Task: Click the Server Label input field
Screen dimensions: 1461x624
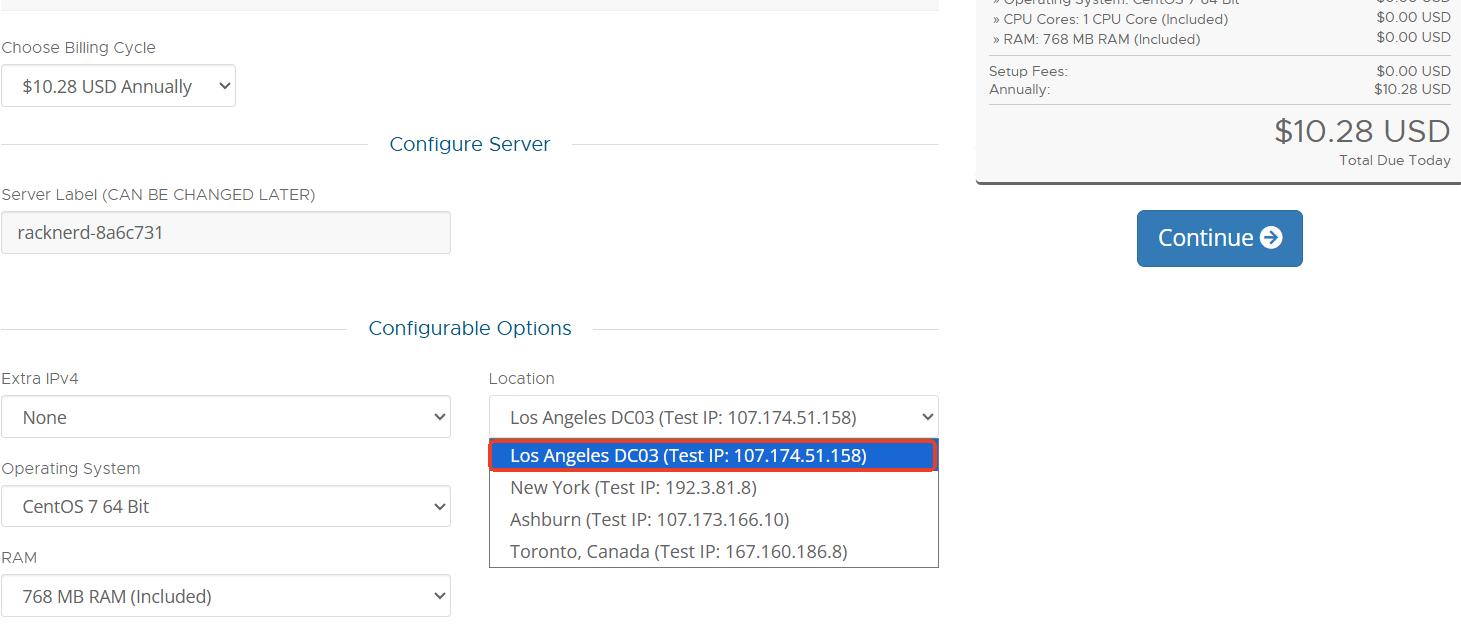Action: [225, 233]
